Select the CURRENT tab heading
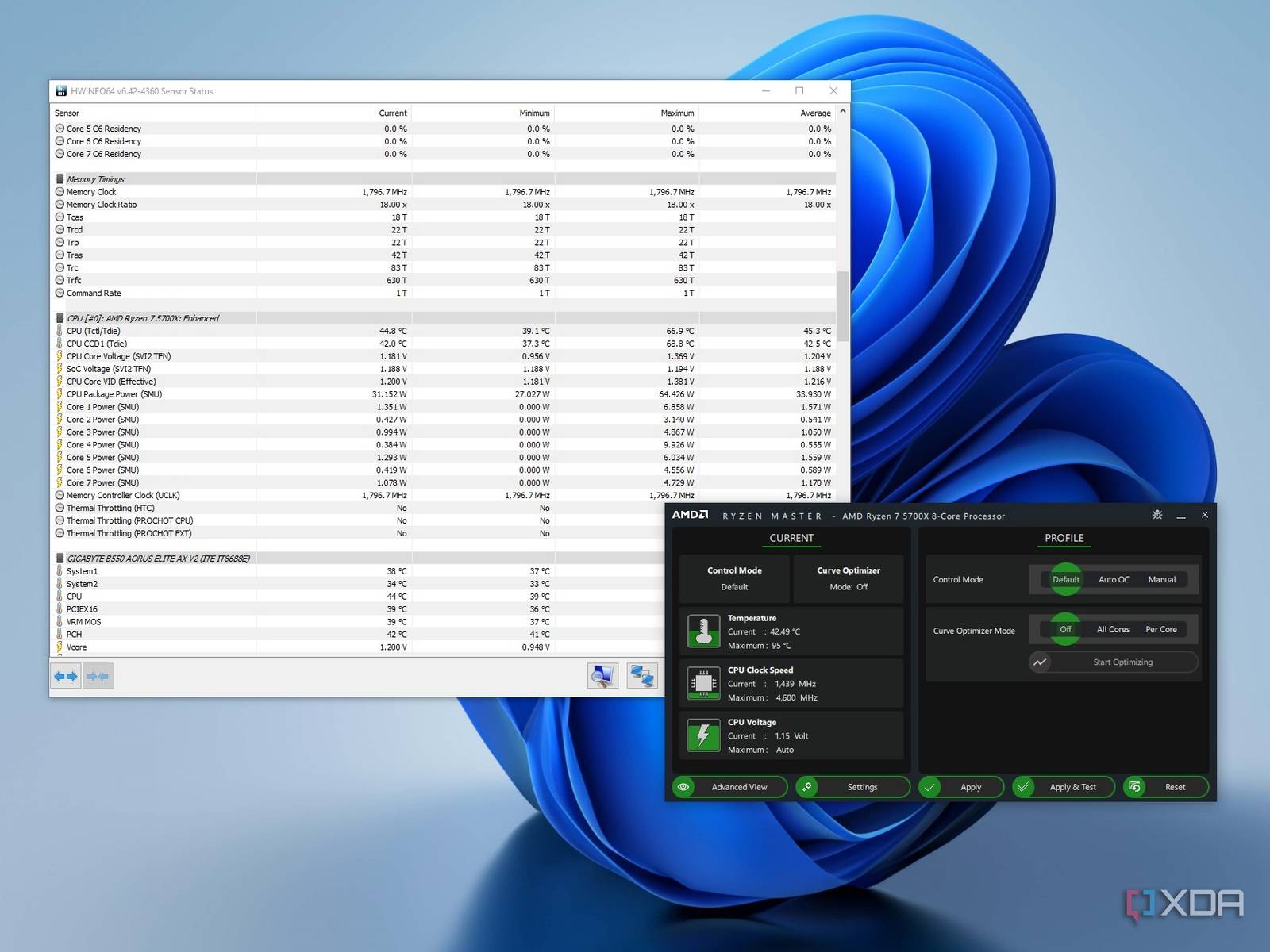 pyautogui.click(x=791, y=538)
